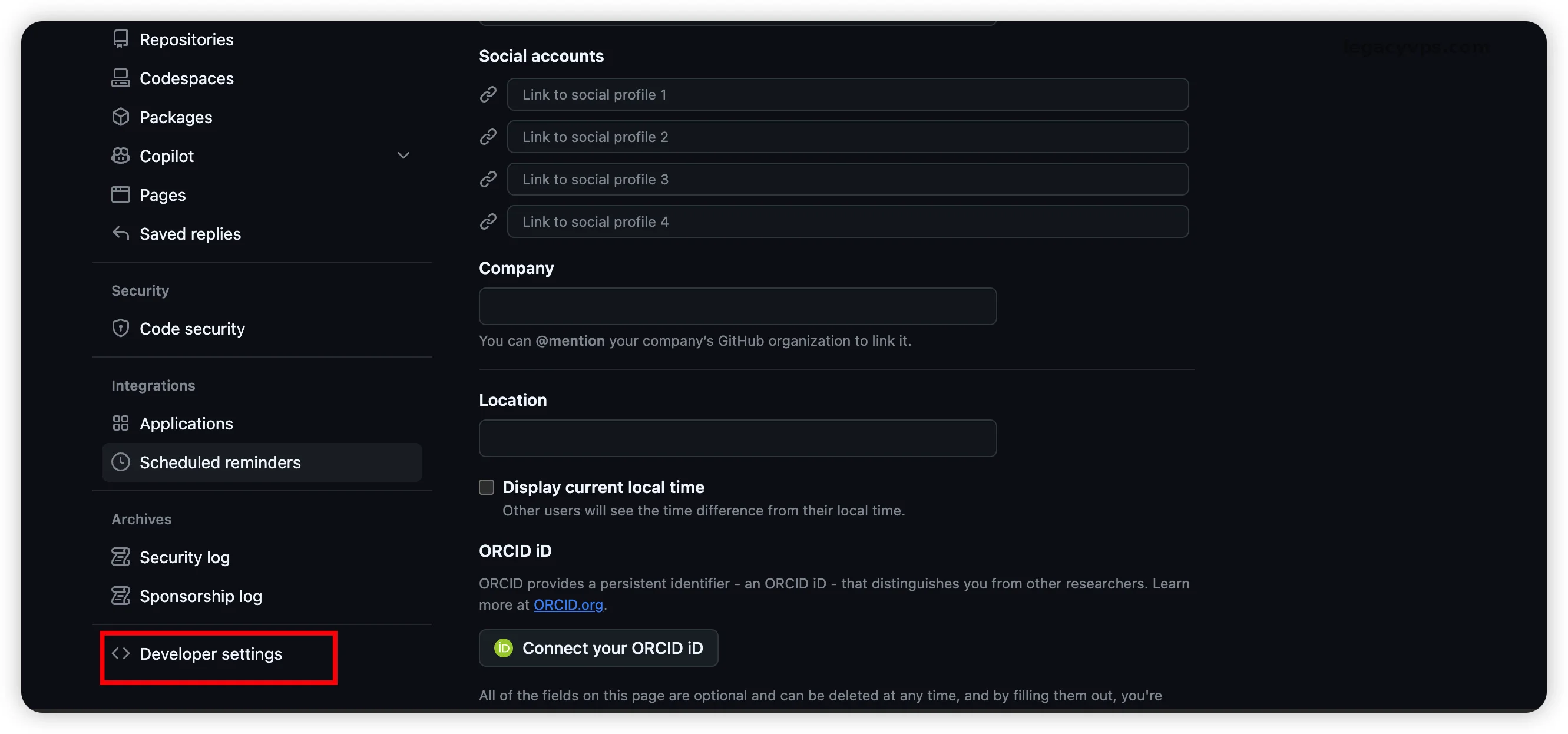Click the Code security shield icon
Image resolution: width=1568 pixels, height=734 pixels.
[x=121, y=328]
